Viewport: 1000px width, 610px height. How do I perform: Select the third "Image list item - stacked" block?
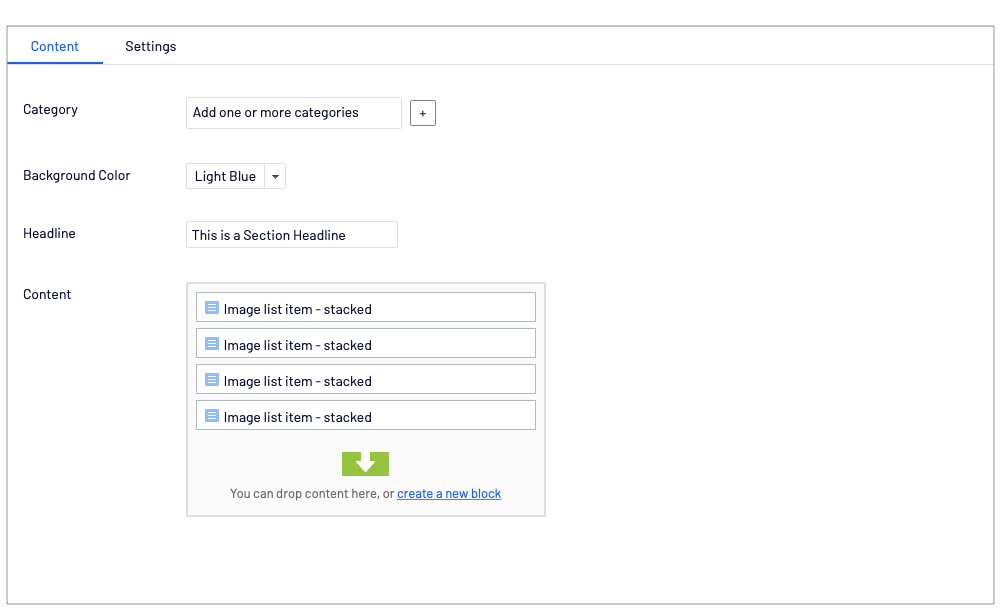tap(366, 380)
